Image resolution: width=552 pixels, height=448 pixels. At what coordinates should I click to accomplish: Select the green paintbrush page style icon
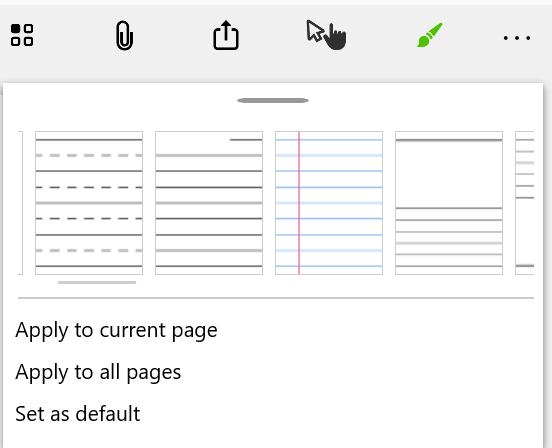click(430, 35)
